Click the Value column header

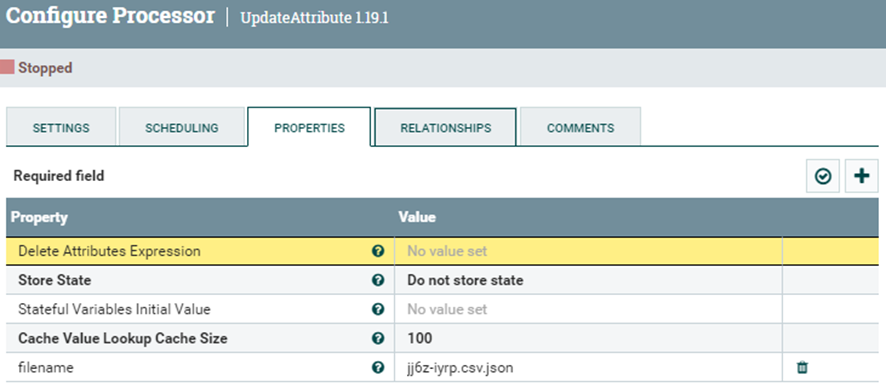tap(417, 217)
